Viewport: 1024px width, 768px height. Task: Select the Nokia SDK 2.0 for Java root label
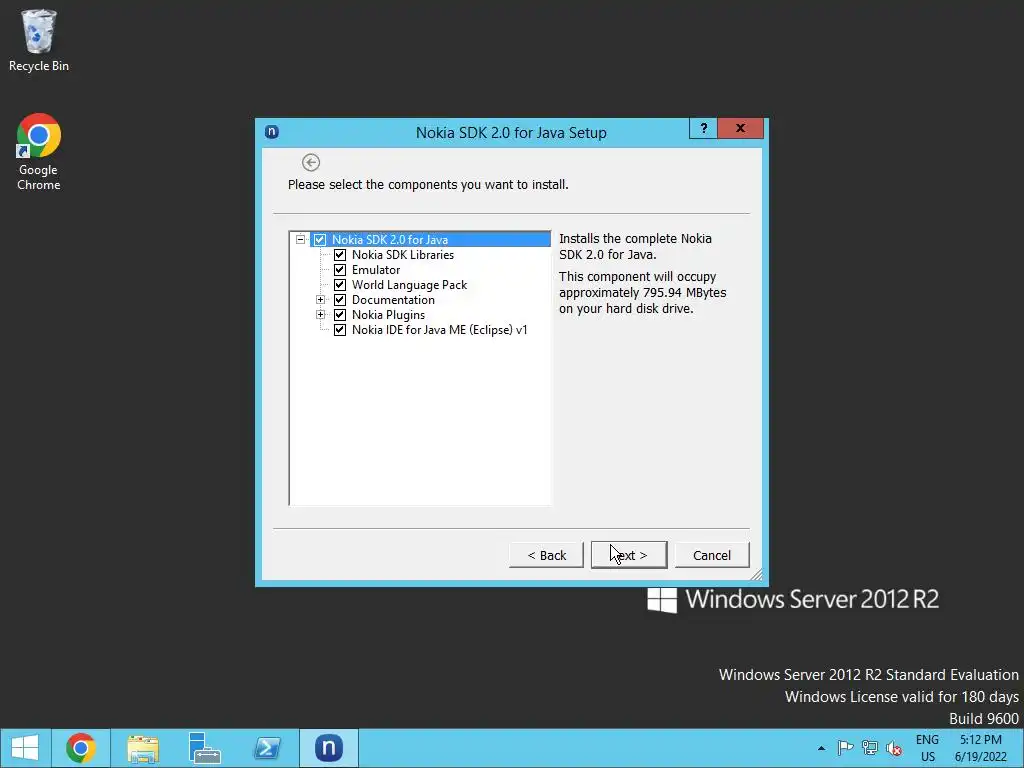click(x=390, y=240)
